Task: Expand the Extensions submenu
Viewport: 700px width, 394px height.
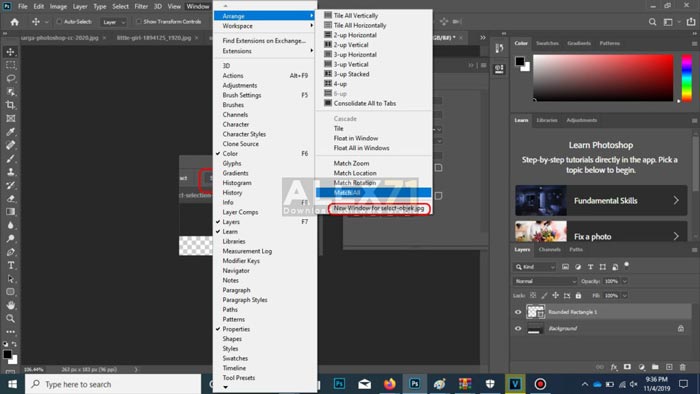Action: [x=265, y=51]
